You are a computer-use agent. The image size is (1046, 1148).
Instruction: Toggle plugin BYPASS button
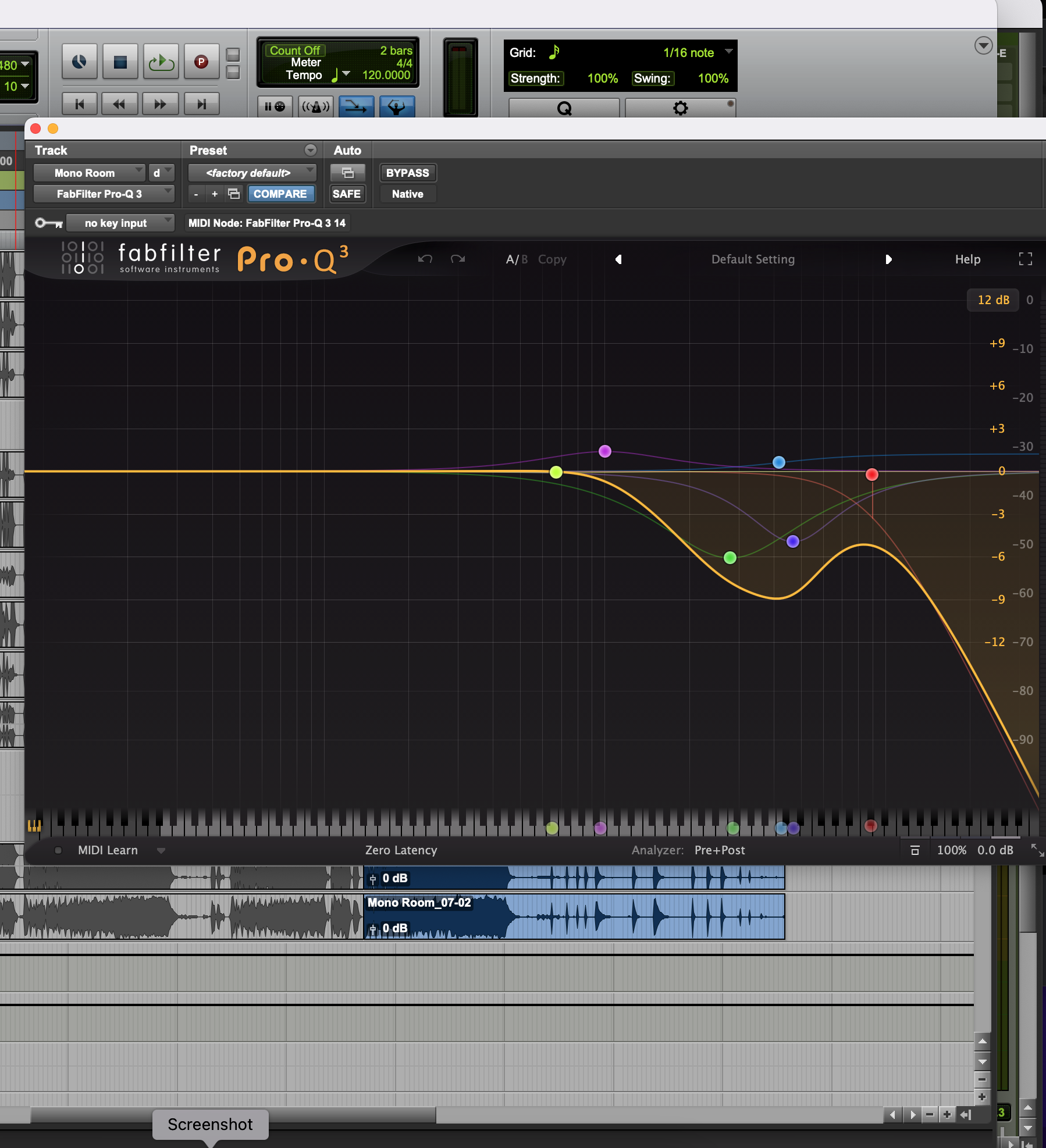pyautogui.click(x=407, y=173)
